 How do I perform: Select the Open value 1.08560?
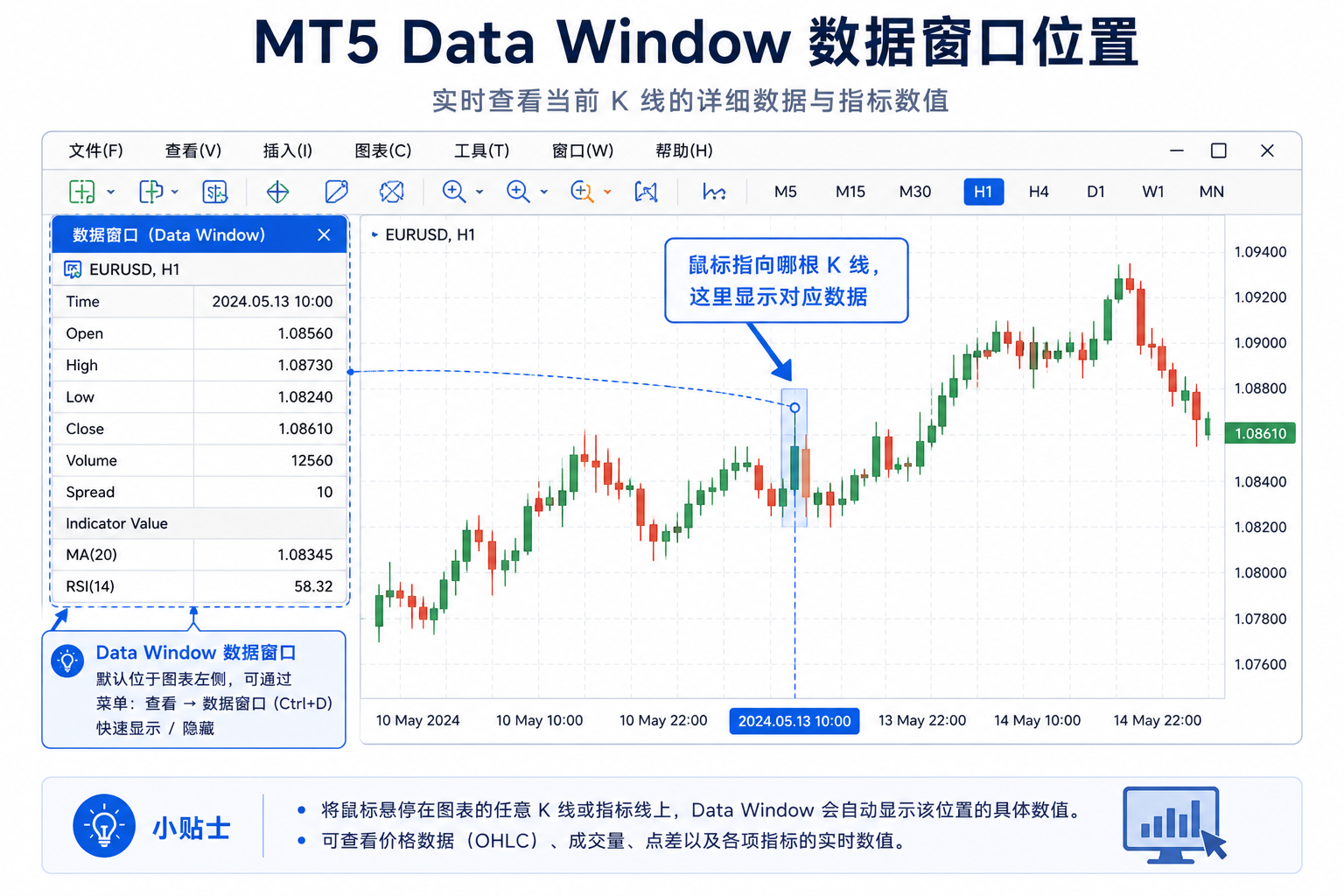305,333
